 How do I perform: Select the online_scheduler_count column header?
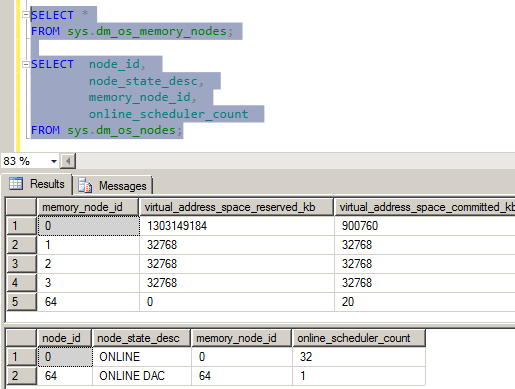pos(358,338)
